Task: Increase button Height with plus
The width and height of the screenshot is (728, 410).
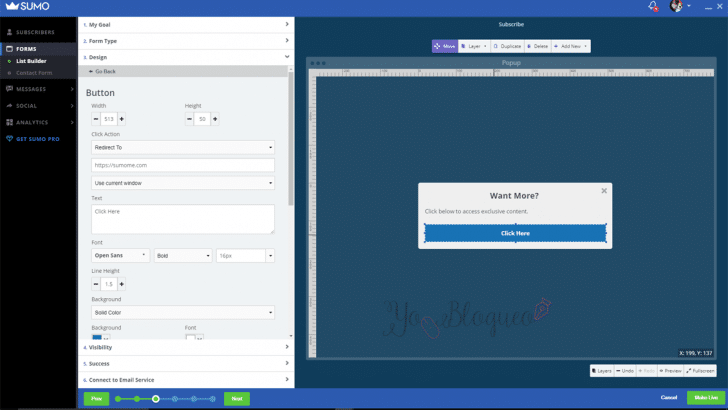Action: pyautogui.click(x=215, y=119)
